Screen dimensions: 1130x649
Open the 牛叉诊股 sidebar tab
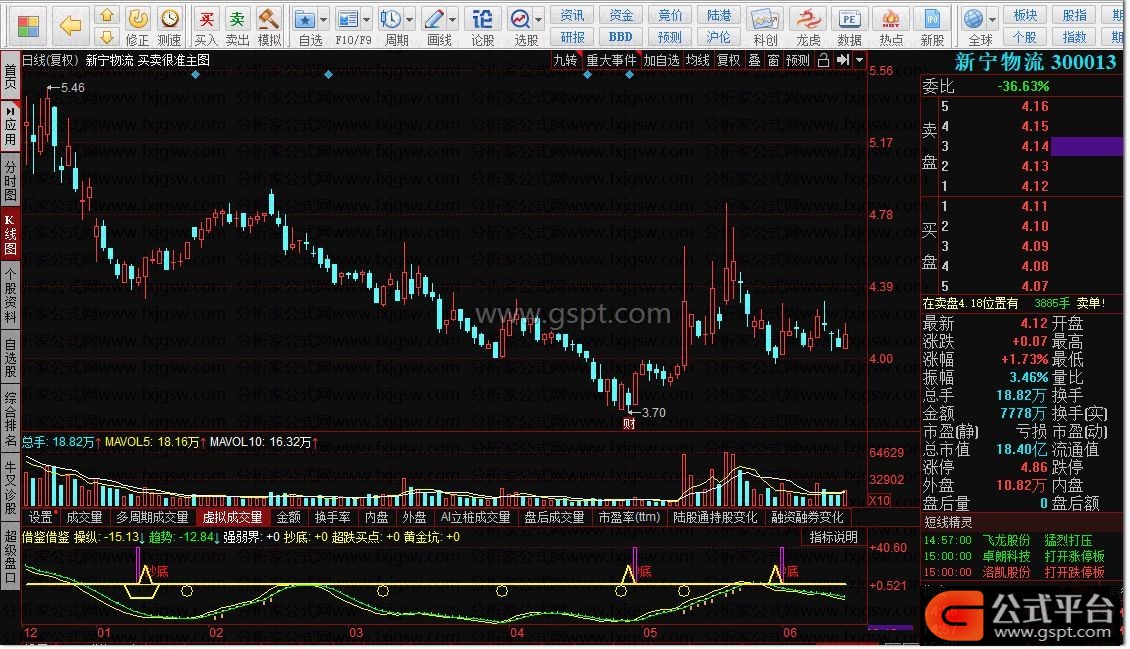tap(10, 488)
